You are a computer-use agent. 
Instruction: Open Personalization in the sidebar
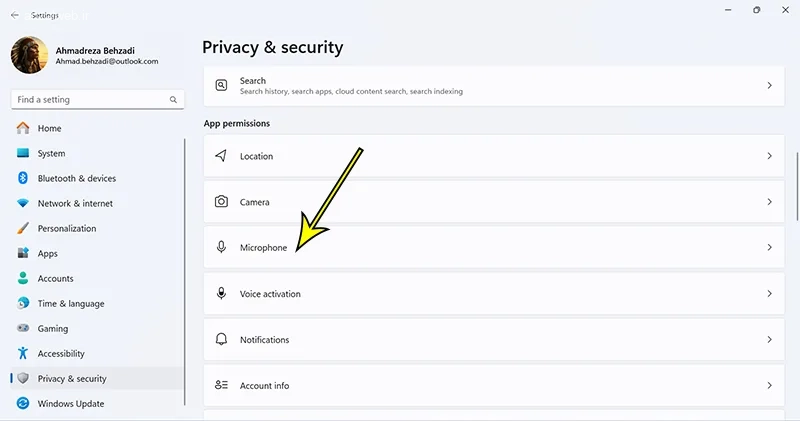coord(66,228)
